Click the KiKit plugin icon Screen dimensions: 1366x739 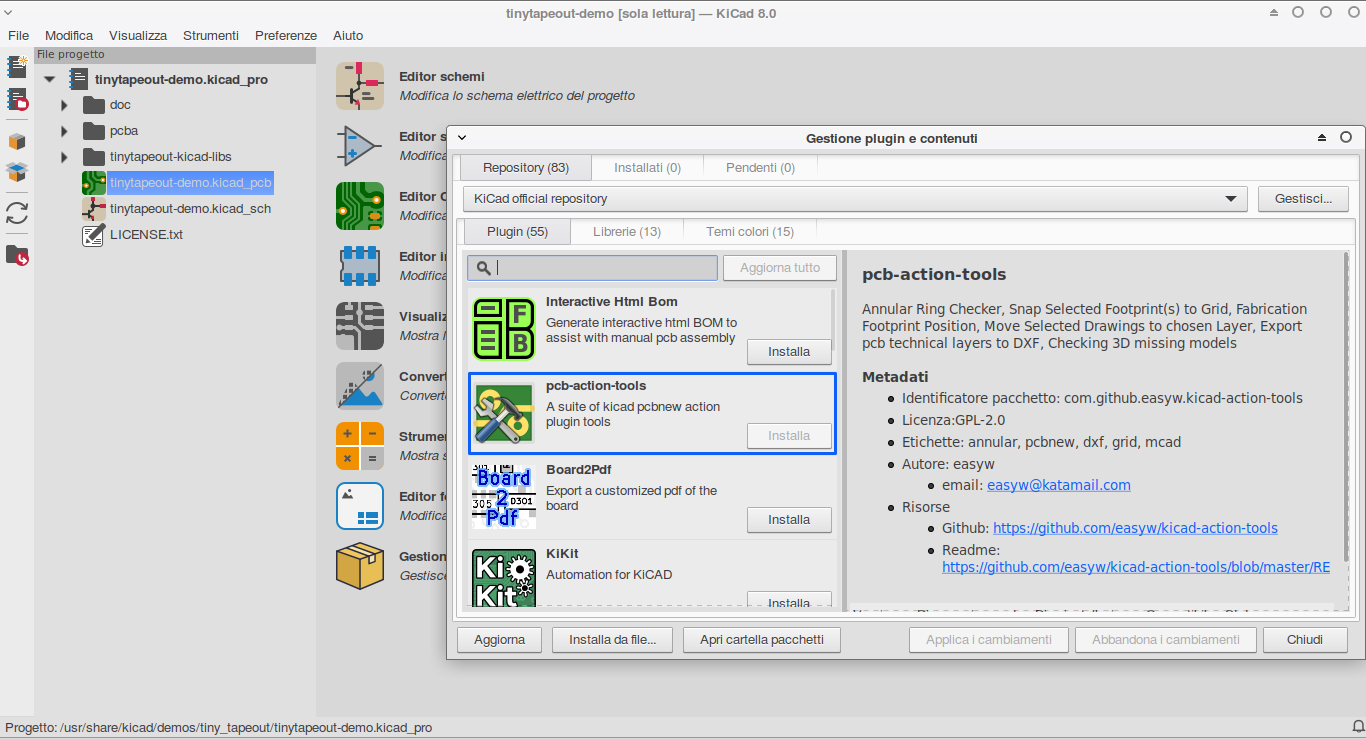(504, 578)
